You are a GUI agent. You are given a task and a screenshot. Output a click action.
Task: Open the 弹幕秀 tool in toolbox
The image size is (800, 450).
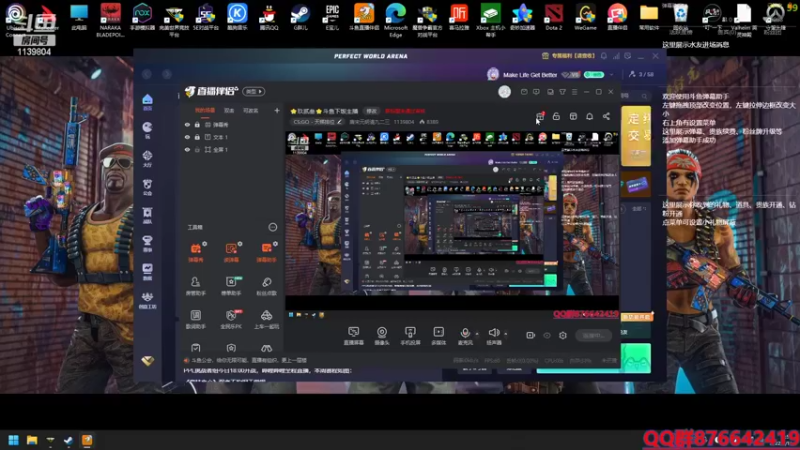196,252
